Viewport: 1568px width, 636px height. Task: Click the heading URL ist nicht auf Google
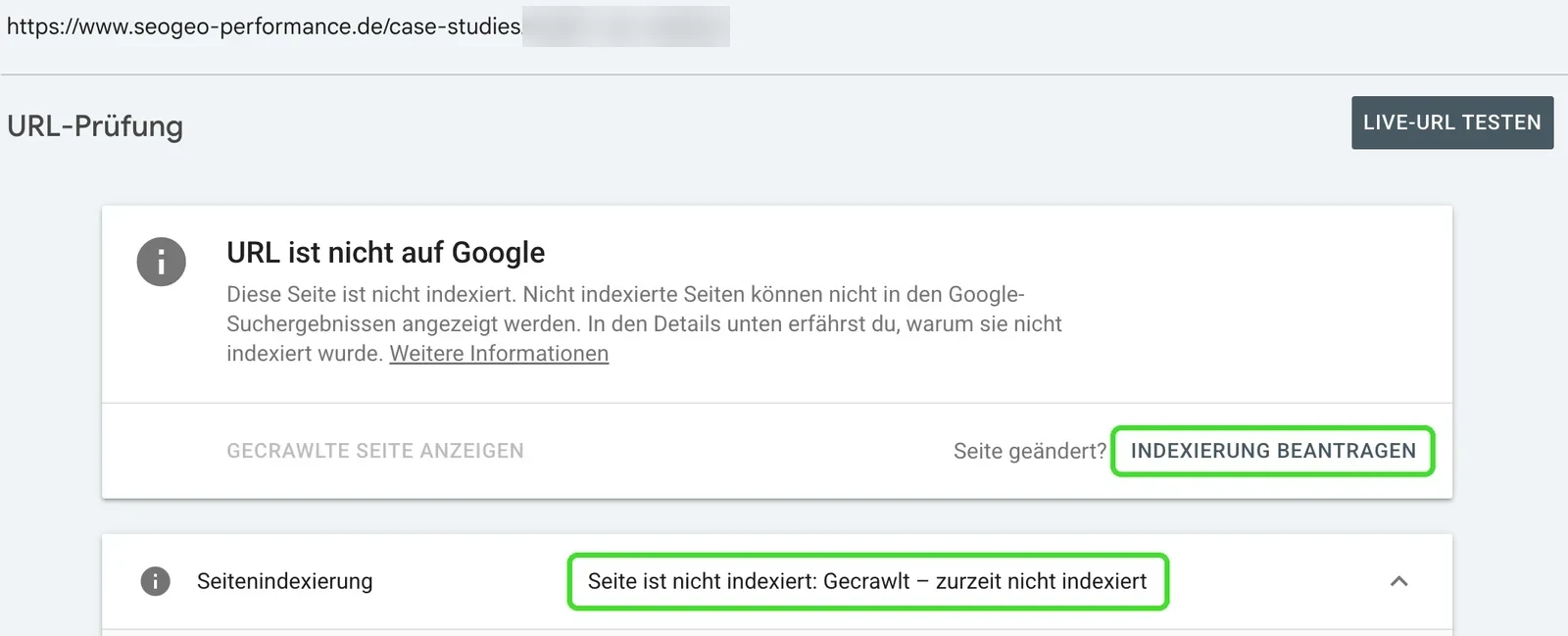pos(385,253)
